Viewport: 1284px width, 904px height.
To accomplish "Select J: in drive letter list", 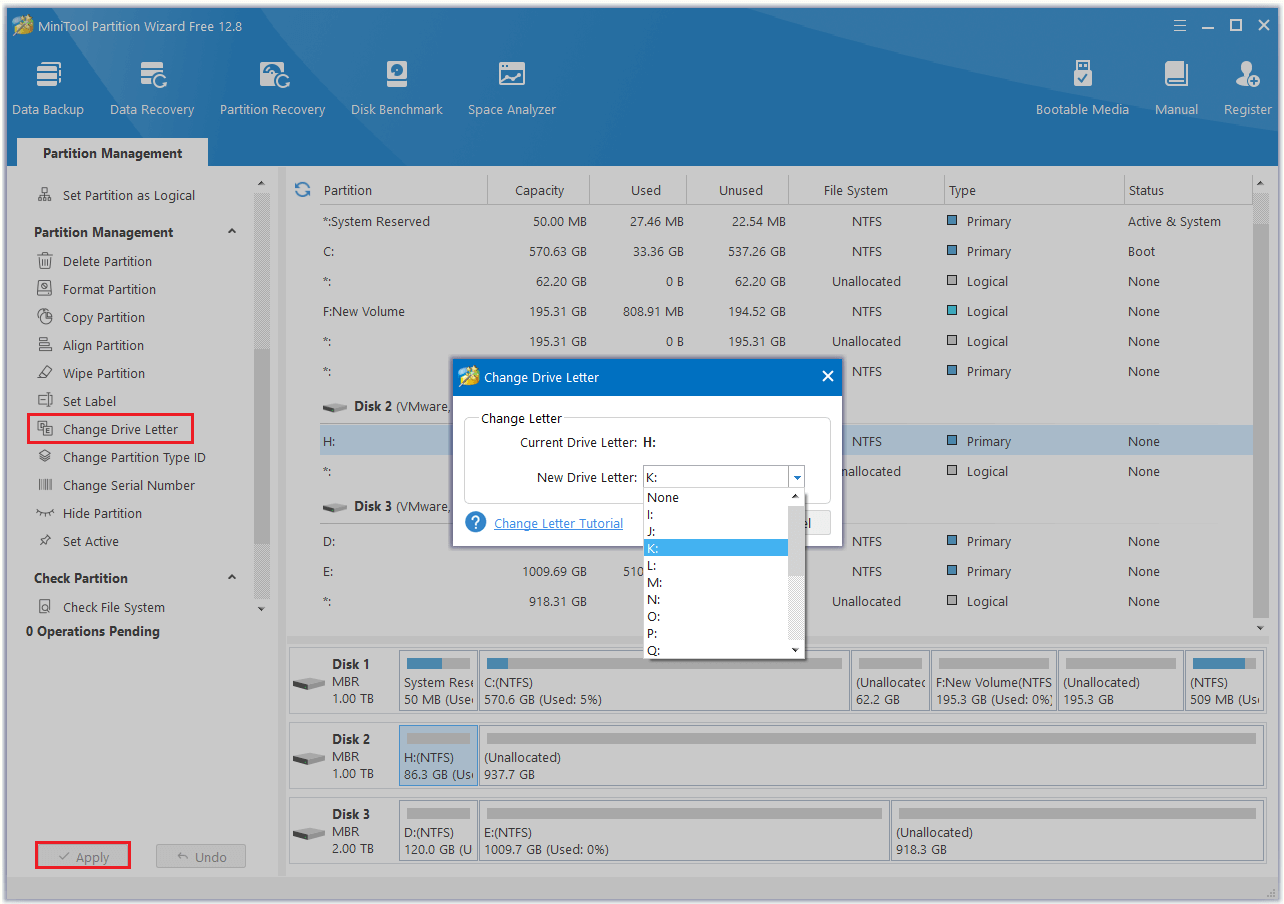I will point(716,531).
